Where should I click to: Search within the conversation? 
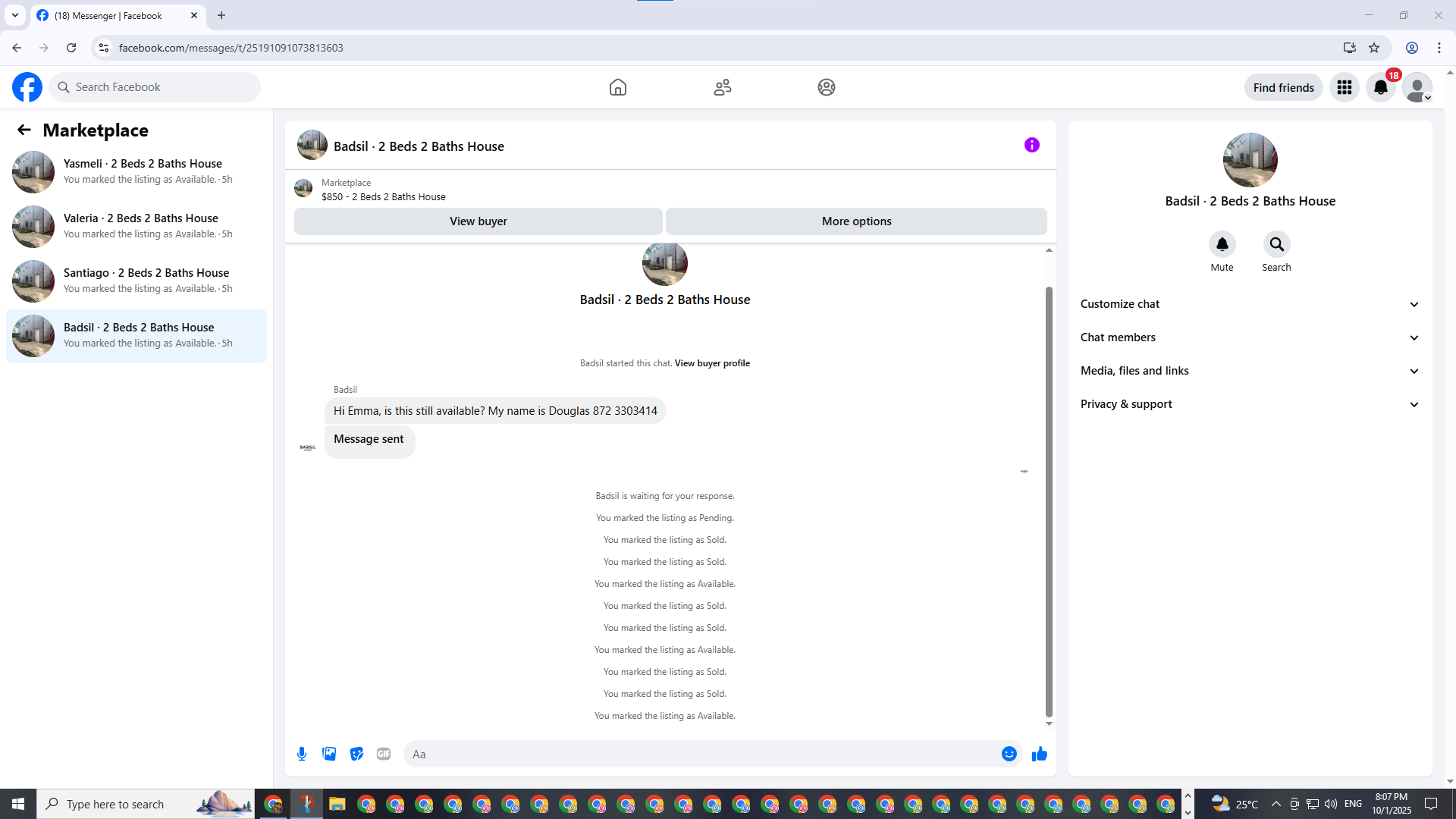1276,244
